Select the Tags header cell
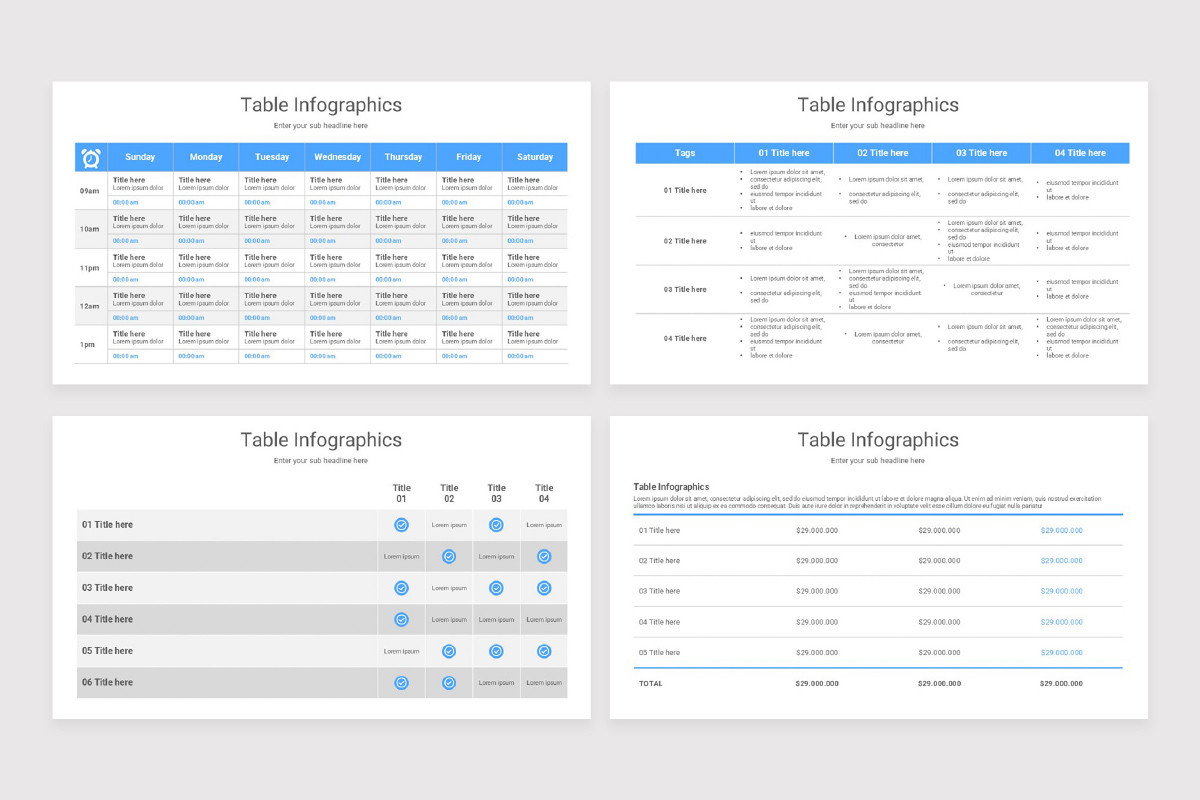The height and width of the screenshot is (800, 1200). (x=684, y=152)
